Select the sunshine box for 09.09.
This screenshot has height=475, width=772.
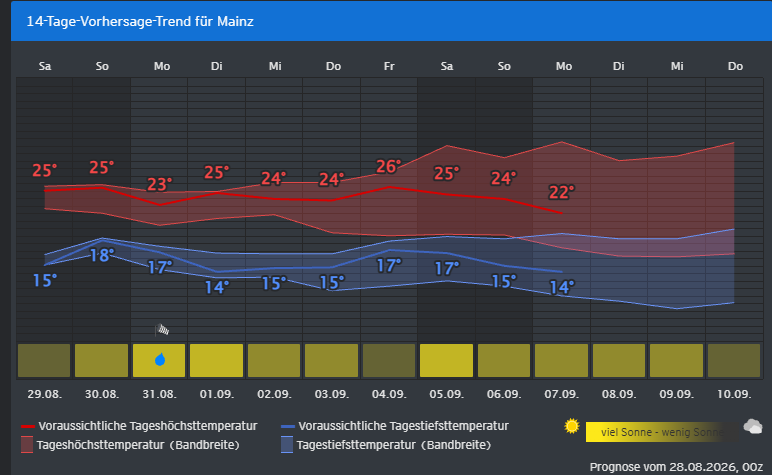tap(676, 361)
